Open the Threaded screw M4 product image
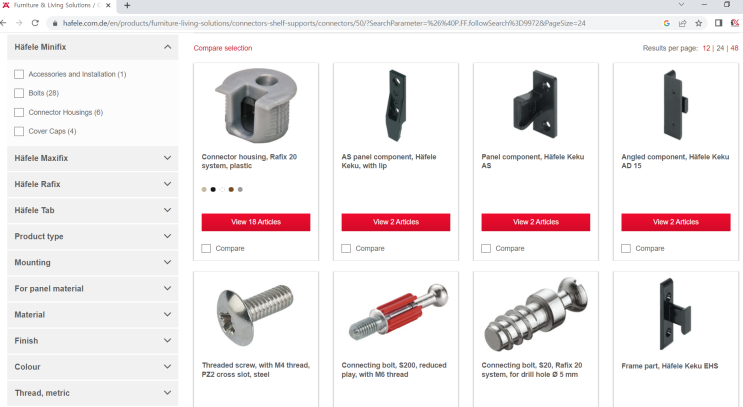Screen dimensions: 743x407 pyautogui.click(x=255, y=315)
